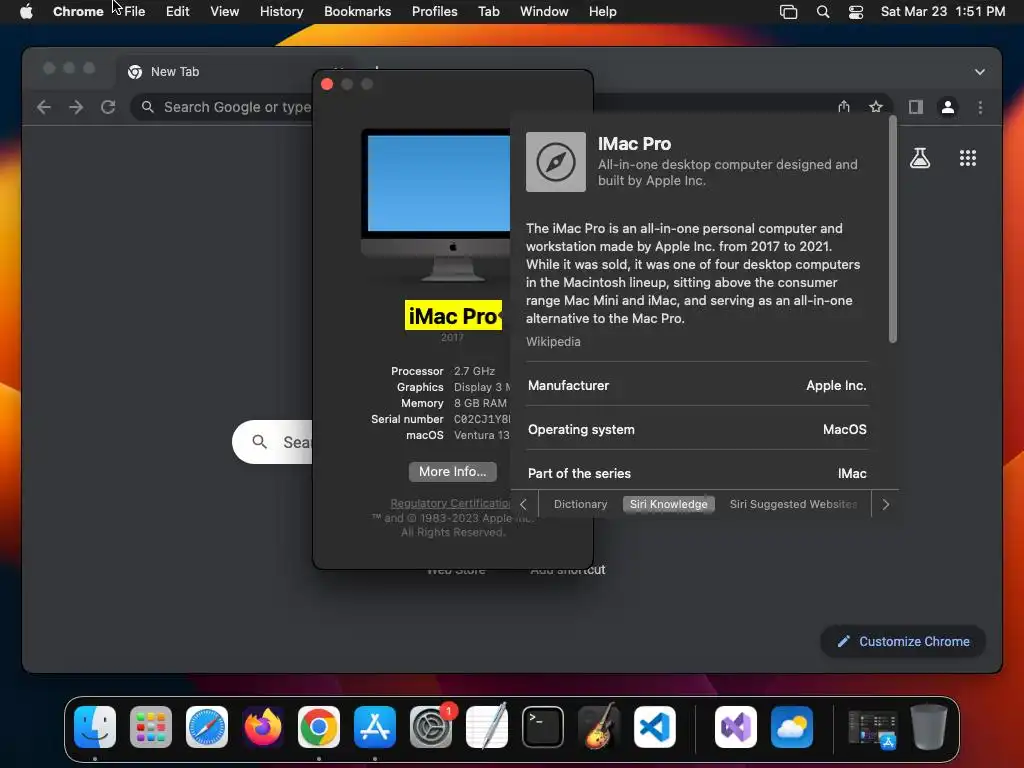Switch to the Dictionary lookup tab
1024x768 pixels.
click(x=581, y=504)
